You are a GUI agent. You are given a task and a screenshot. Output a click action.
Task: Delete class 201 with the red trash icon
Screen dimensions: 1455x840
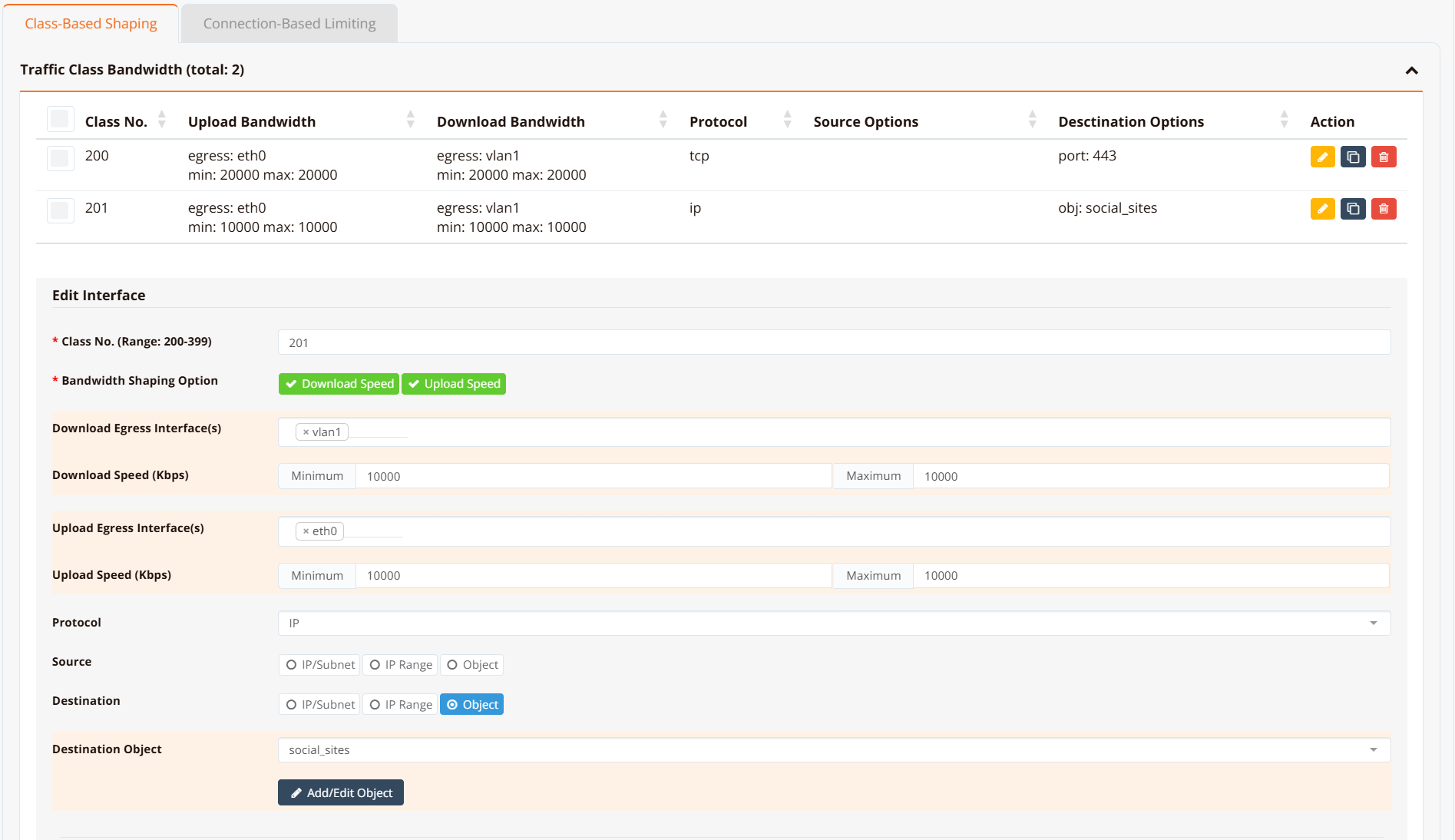(x=1384, y=209)
